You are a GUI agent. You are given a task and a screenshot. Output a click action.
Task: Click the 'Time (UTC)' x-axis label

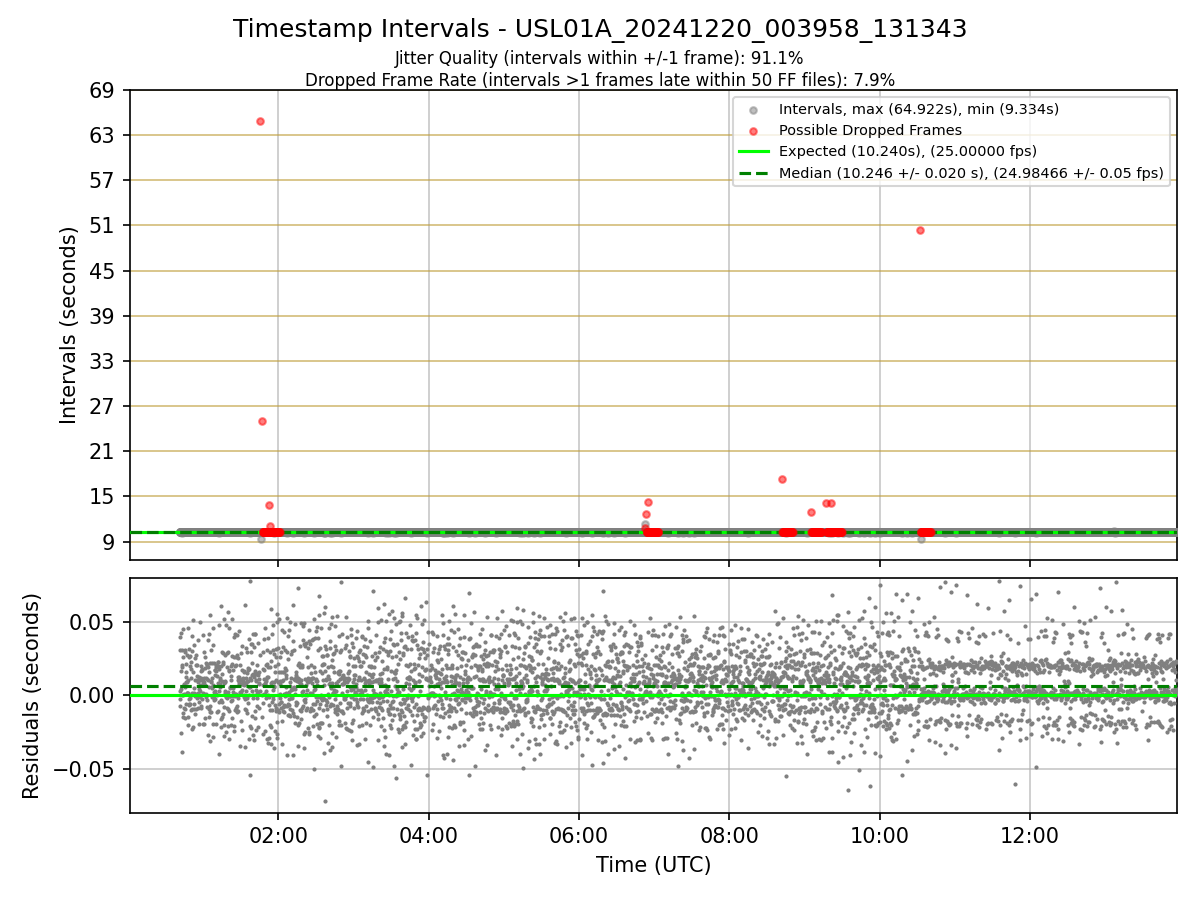tap(653, 865)
